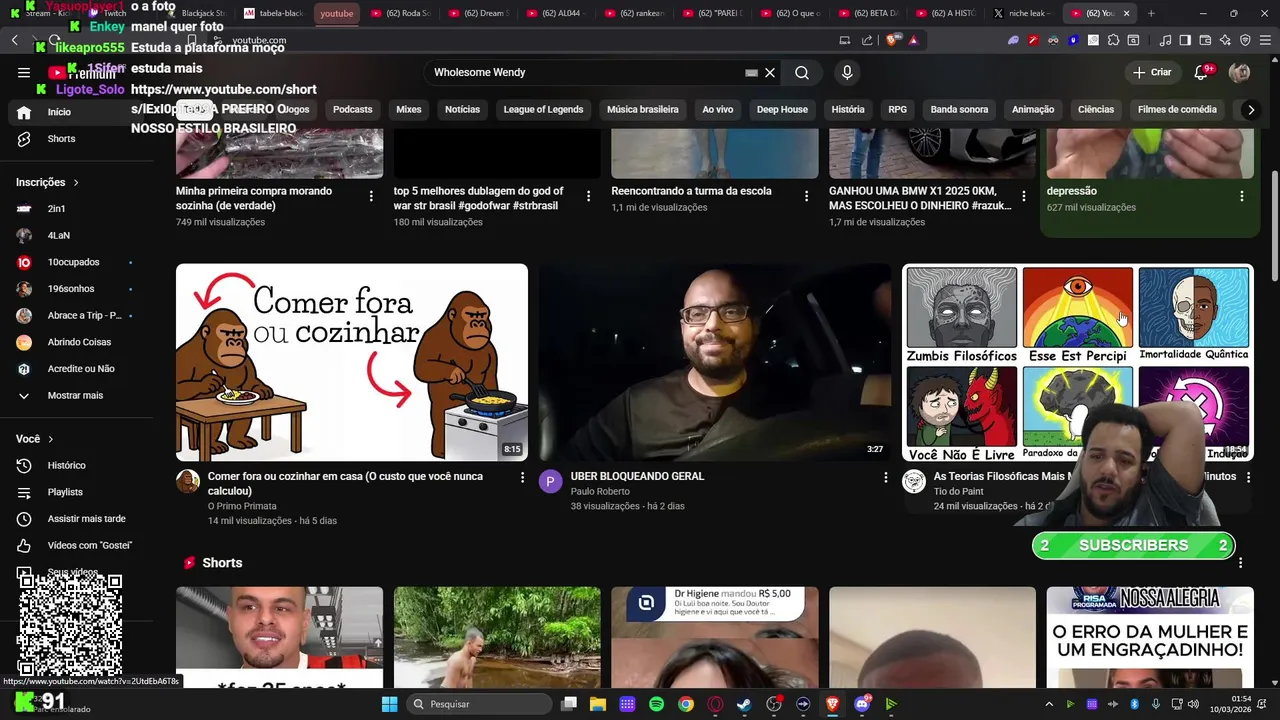Image resolution: width=1280 pixels, height=720 pixels.
Task: Play the 'Comer fora ou cozinhar' thumbnail
Action: coord(352,362)
